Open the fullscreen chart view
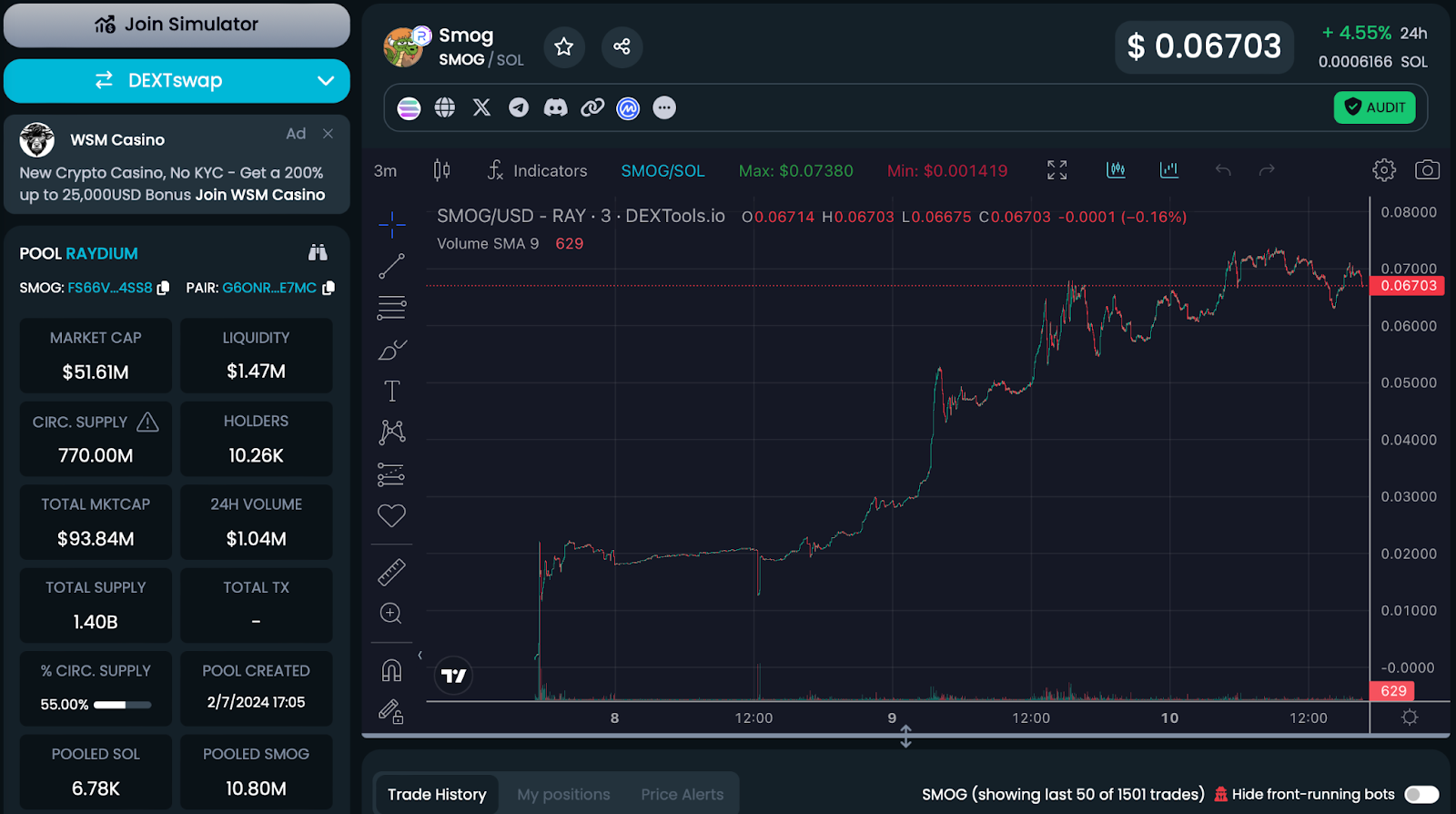Viewport: 1456px width, 814px height. click(1057, 170)
